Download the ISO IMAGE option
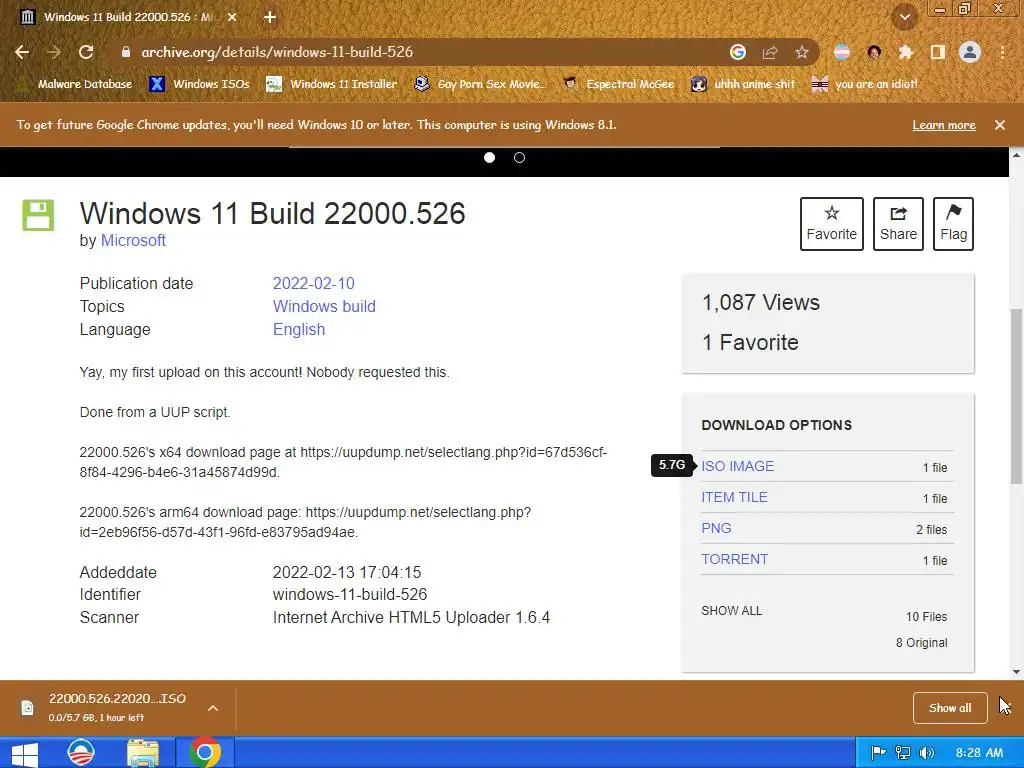1024x768 pixels. [737, 466]
